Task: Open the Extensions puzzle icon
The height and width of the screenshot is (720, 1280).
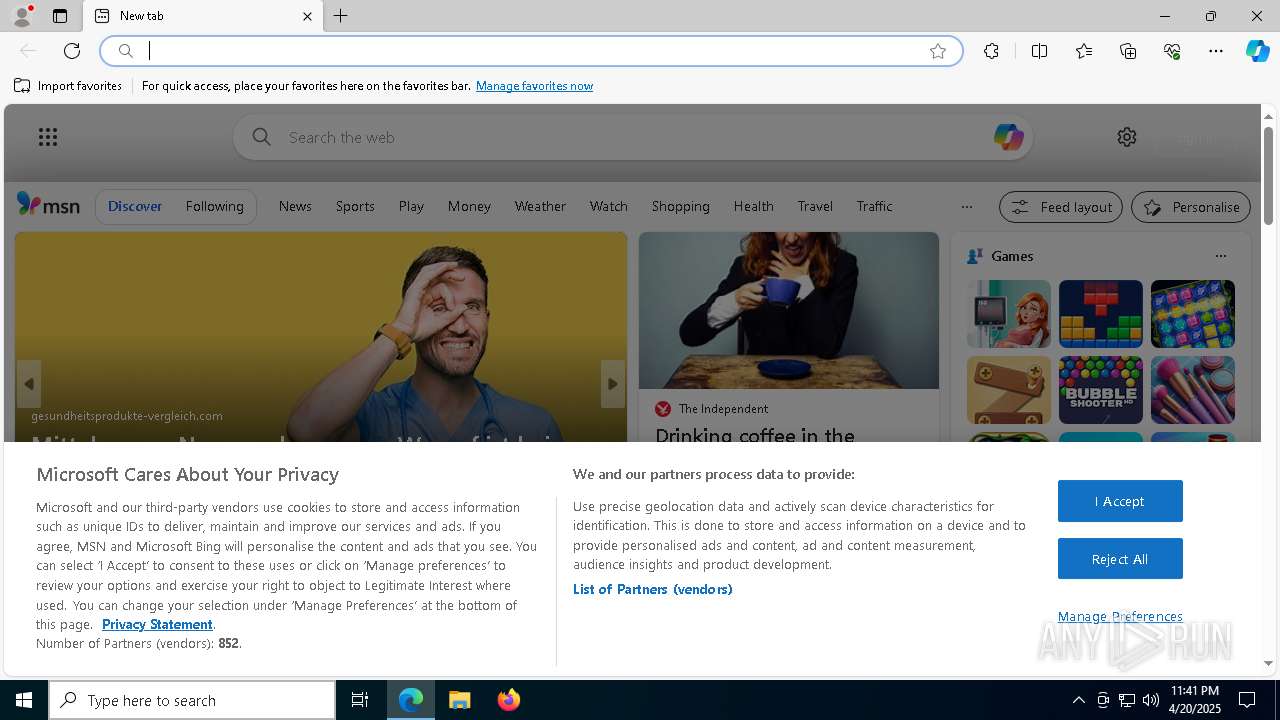Action: click(991, 51)
